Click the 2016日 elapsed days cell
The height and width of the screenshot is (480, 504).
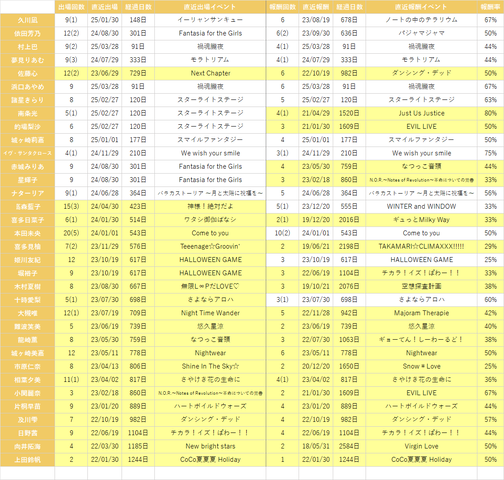349,220
